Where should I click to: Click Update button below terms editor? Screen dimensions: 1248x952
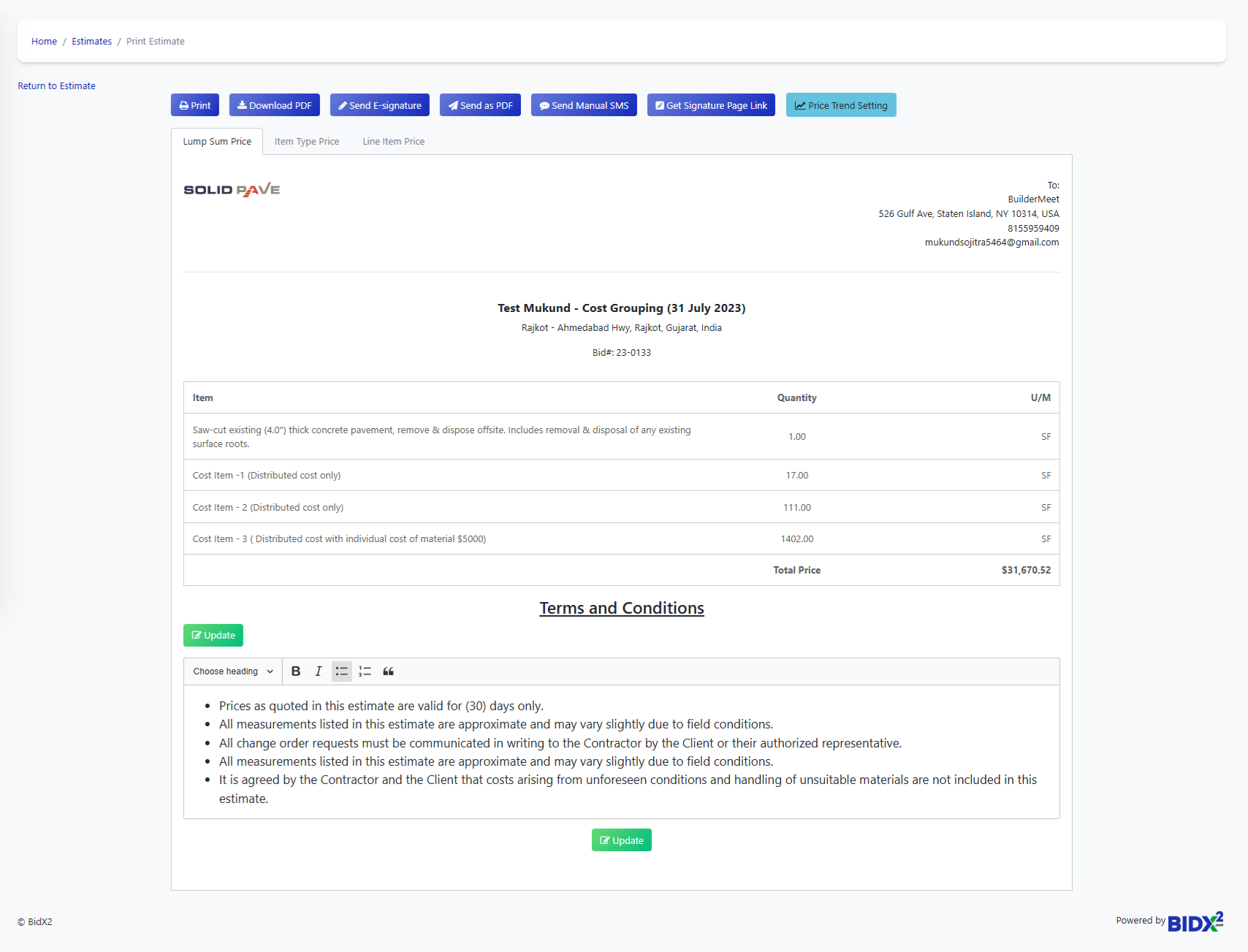pos(621,840)
